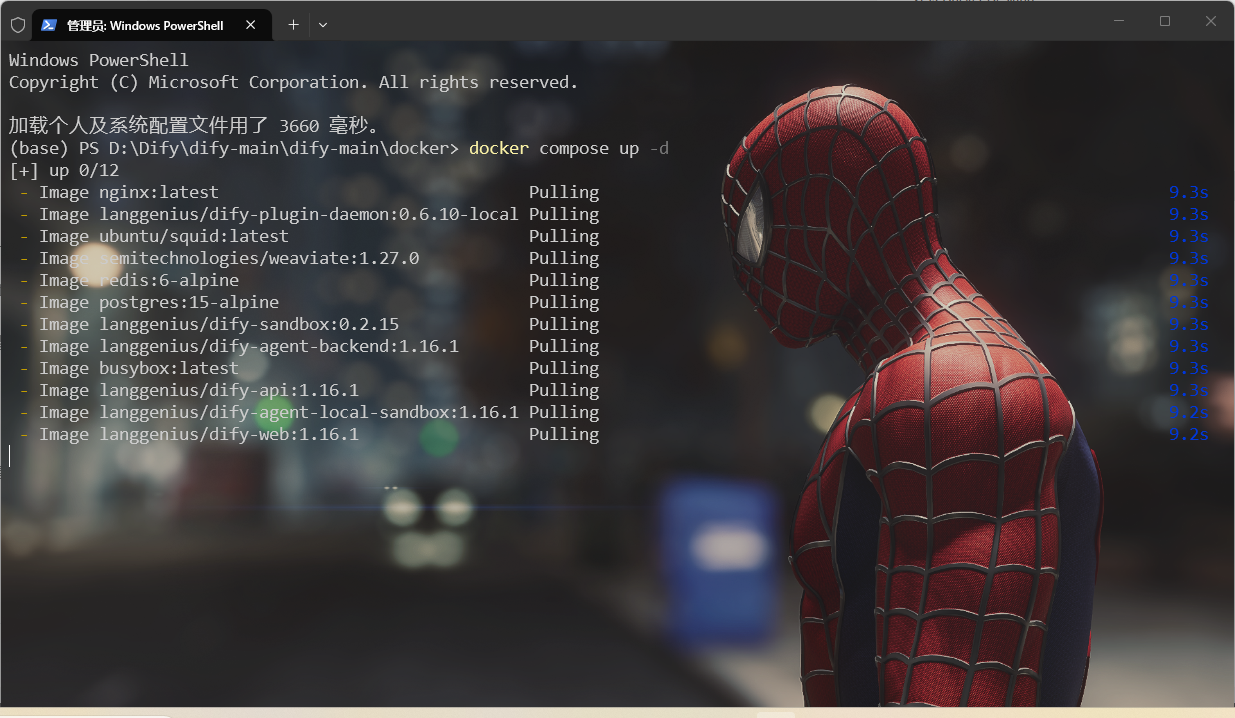Click 'Pulling' status for nginx:latest

tap(564, 192)
